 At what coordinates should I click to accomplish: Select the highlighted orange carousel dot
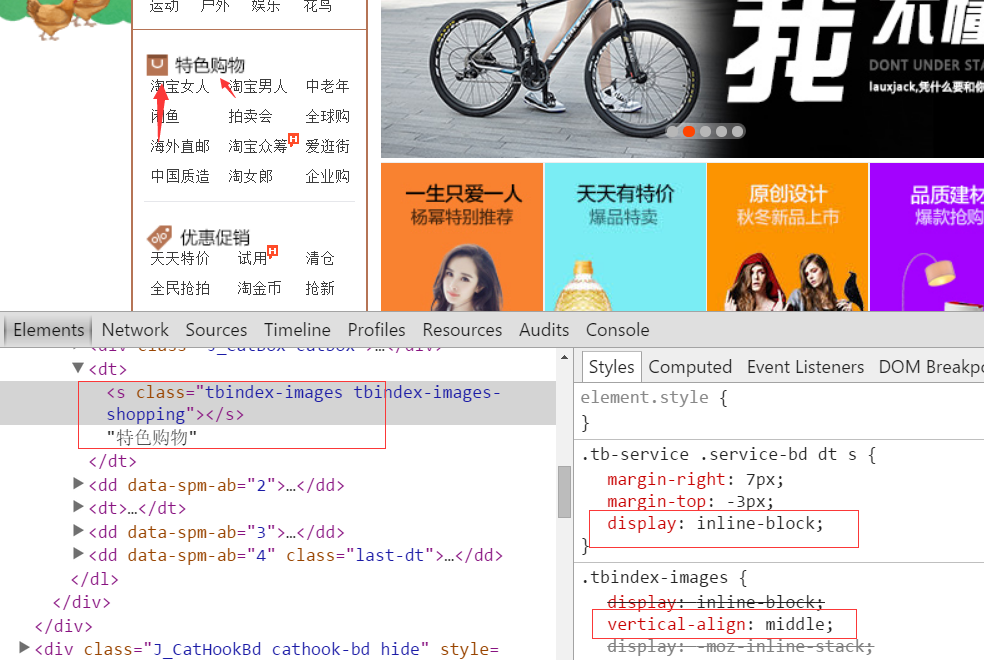689,131
